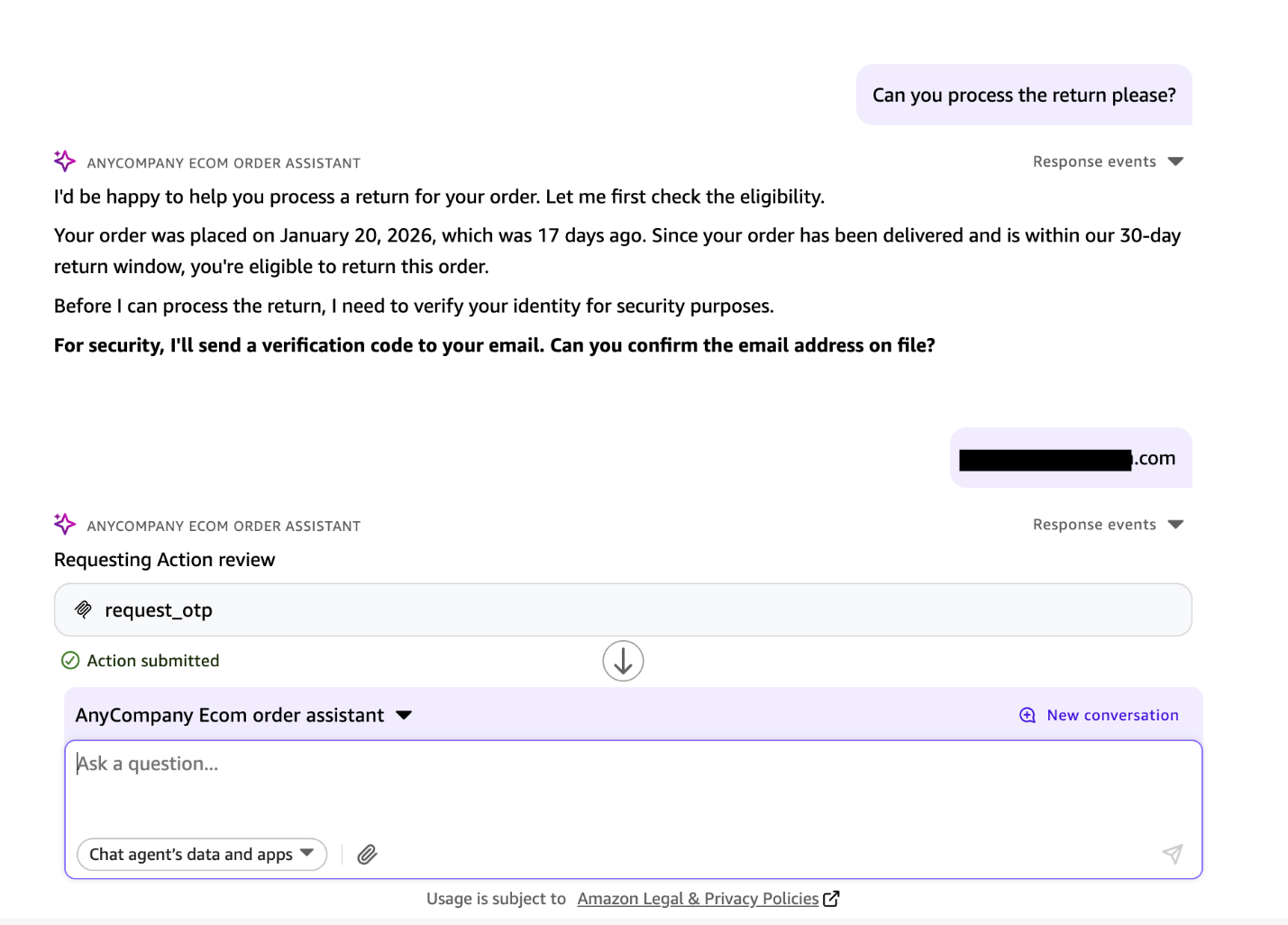This screenshot has height=925, width=1288.
Task: Click external link icon after Privacy Policies
Action: pos(832,898)
